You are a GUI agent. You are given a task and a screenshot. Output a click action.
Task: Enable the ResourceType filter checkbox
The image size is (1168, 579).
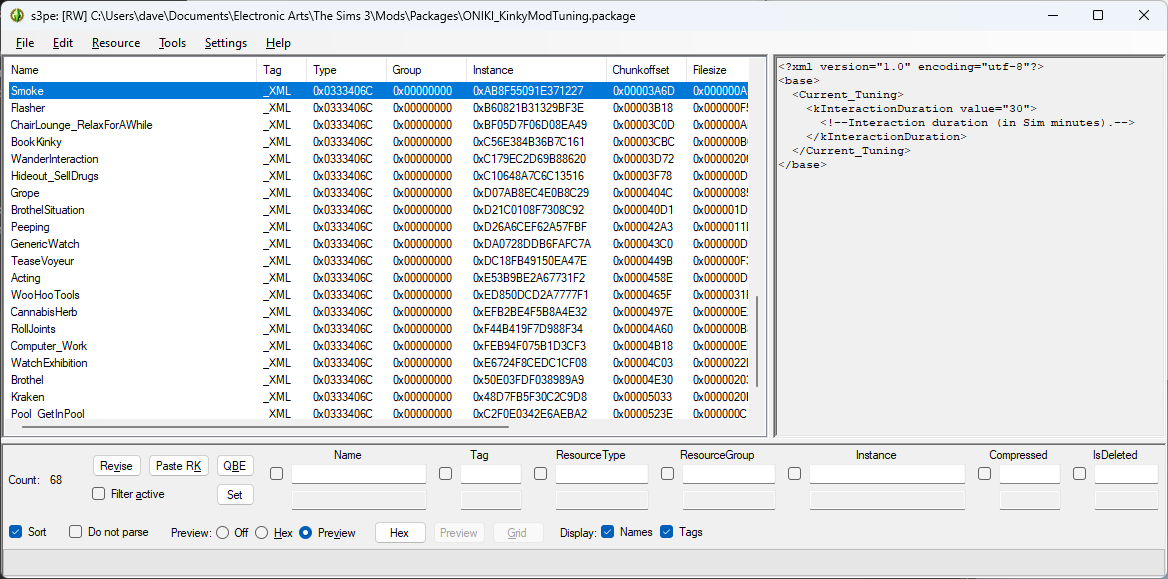[x=541, y=473]
